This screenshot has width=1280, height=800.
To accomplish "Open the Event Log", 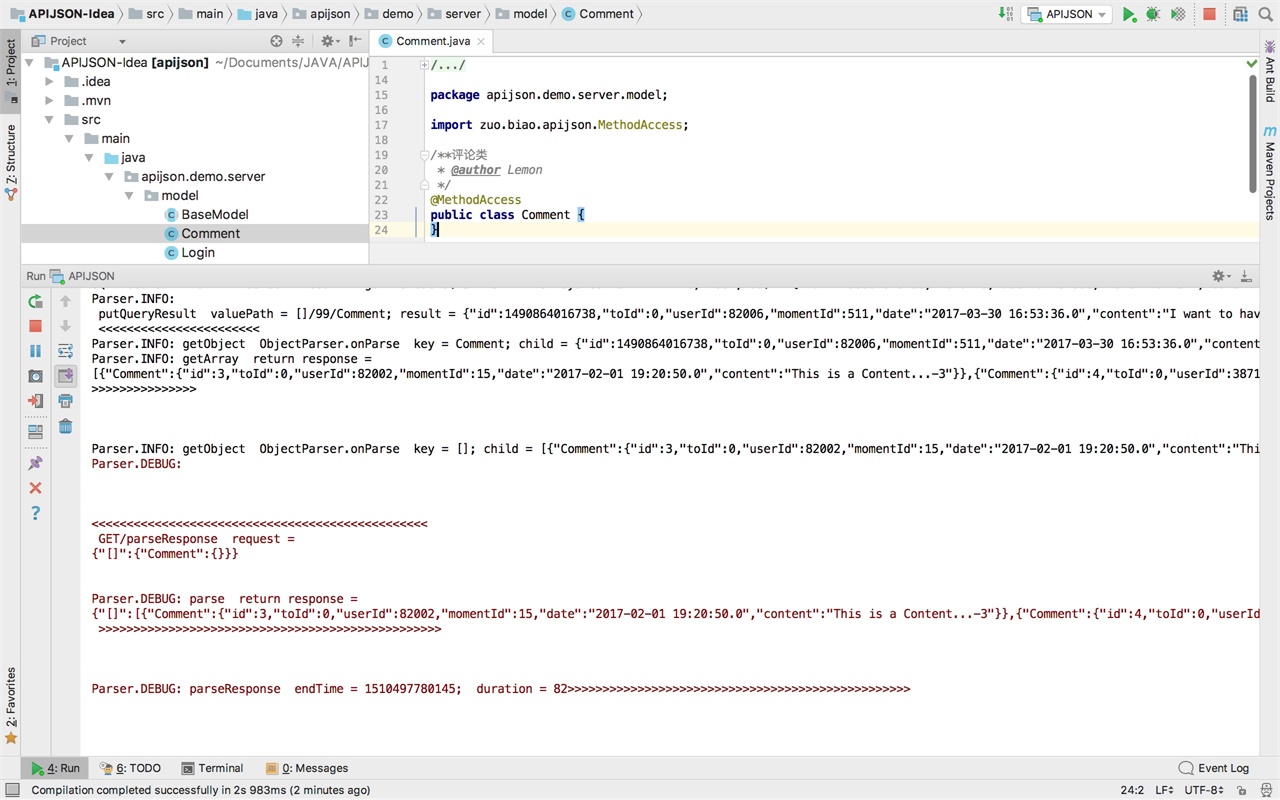I will 1214,768.
